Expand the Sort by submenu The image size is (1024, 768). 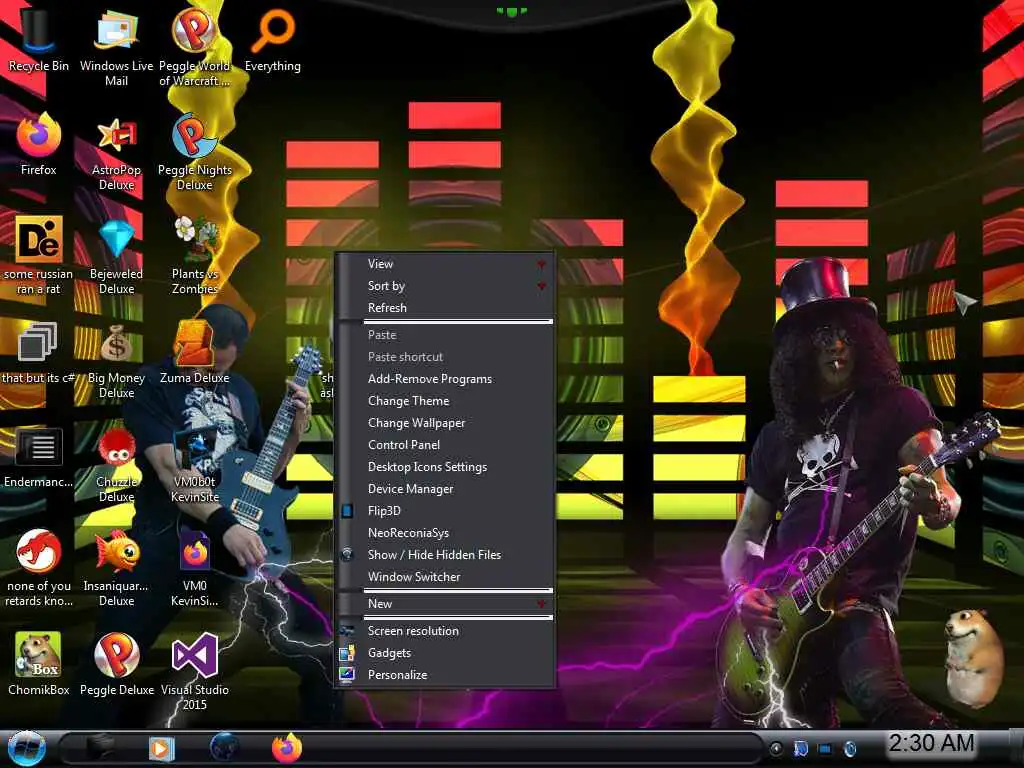coord(446,286)
